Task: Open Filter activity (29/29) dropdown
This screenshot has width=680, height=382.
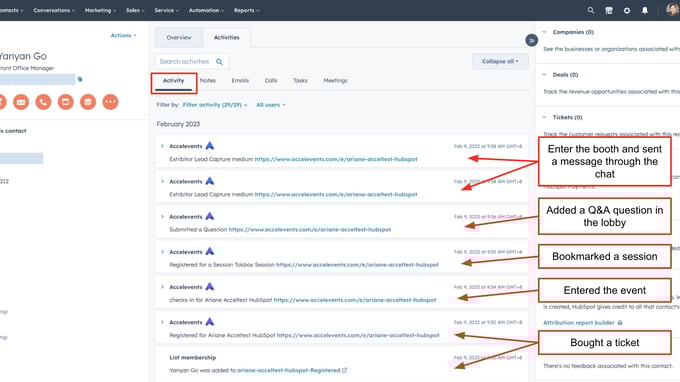Action: click(215, 105)
